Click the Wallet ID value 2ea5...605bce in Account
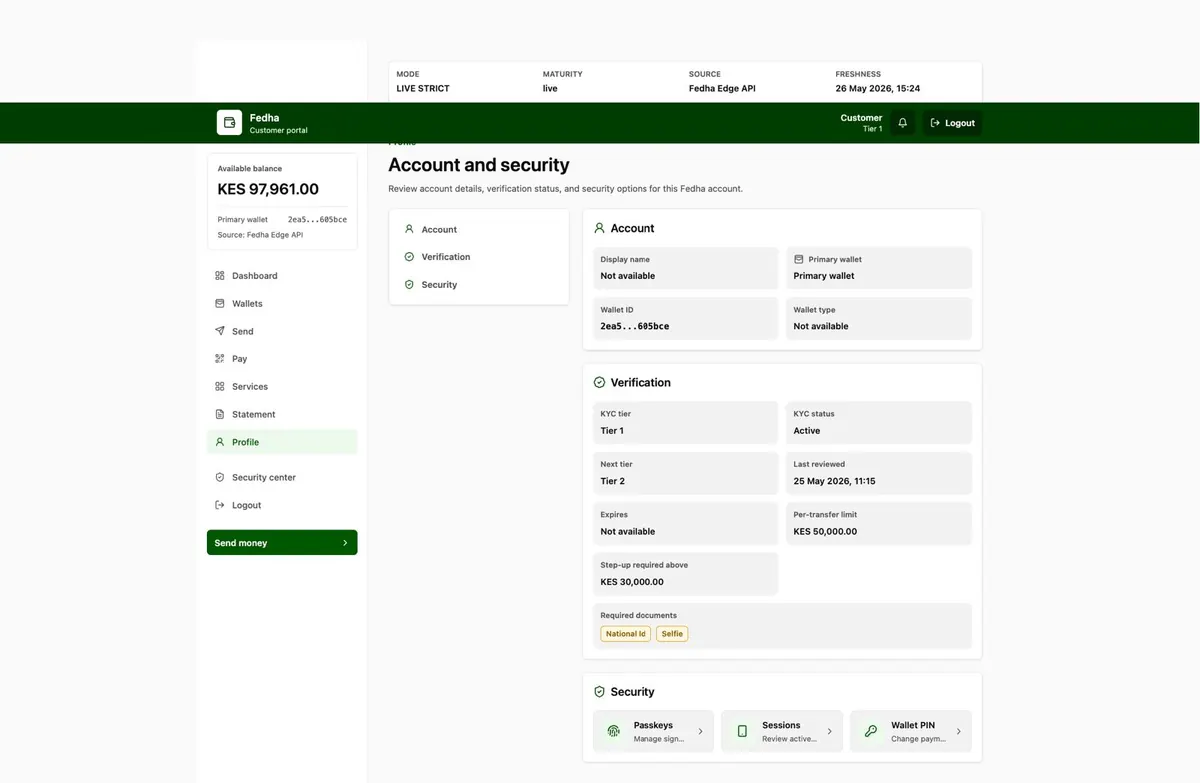 coord(635,326)
